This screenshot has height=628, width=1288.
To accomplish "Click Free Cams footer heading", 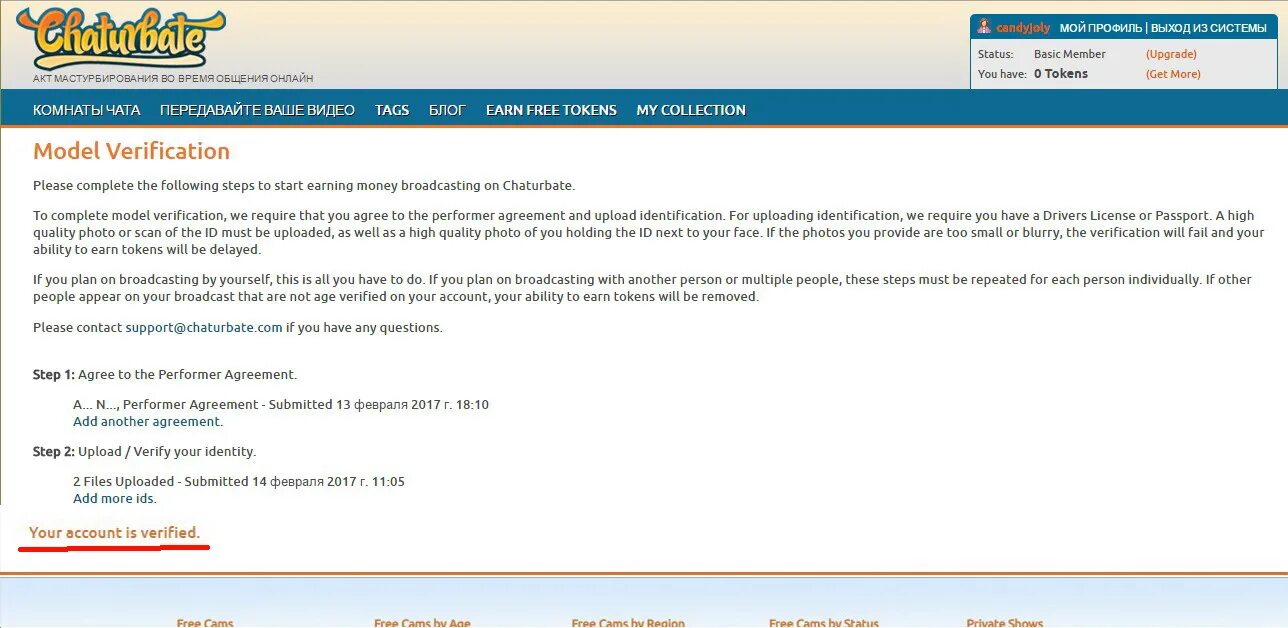I will point(205,623).
